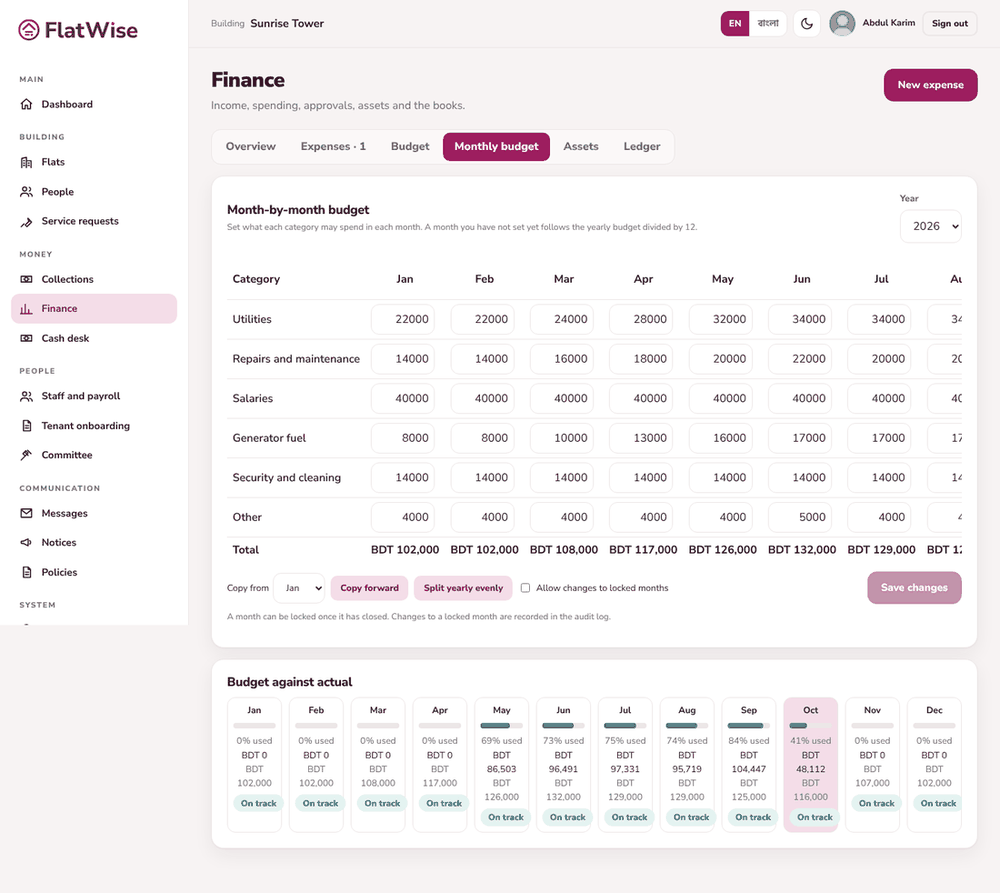Click the Flats building icon
Viewport: 1000px width, 893px height.
click(x=26, y=162)
